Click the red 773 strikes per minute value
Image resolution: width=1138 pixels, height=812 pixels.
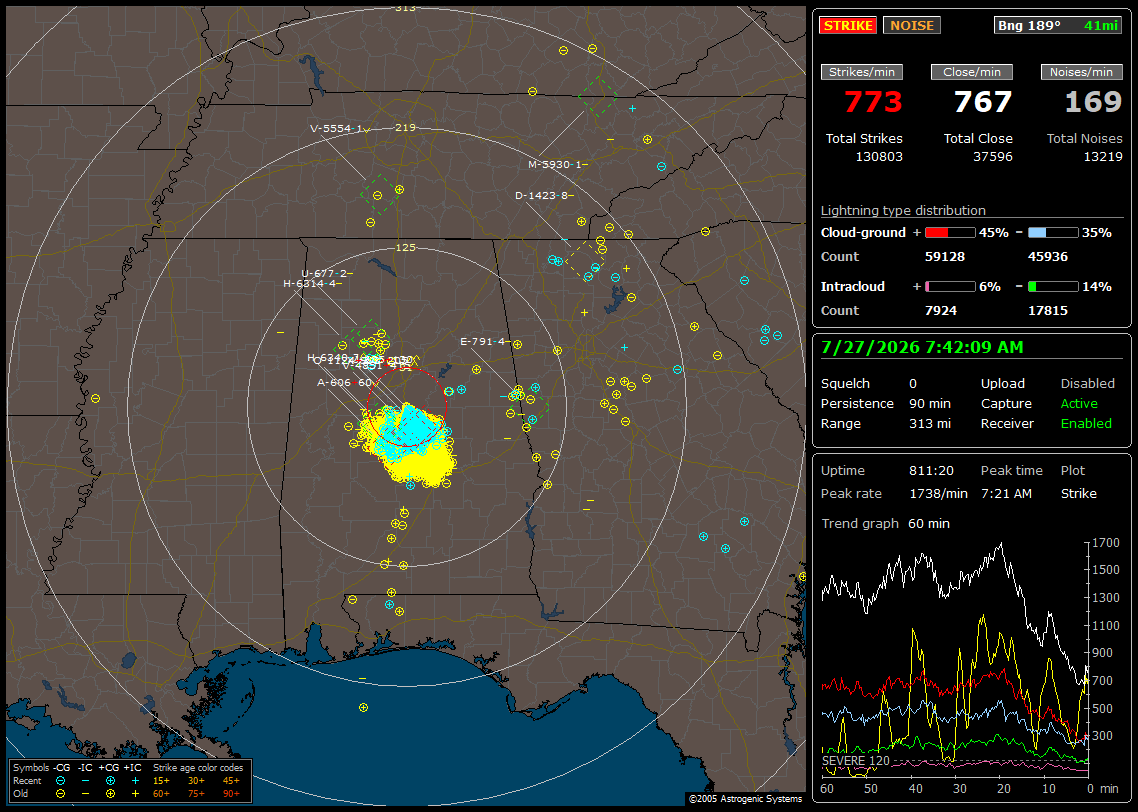pyautogui.click(x=873, y=102)
